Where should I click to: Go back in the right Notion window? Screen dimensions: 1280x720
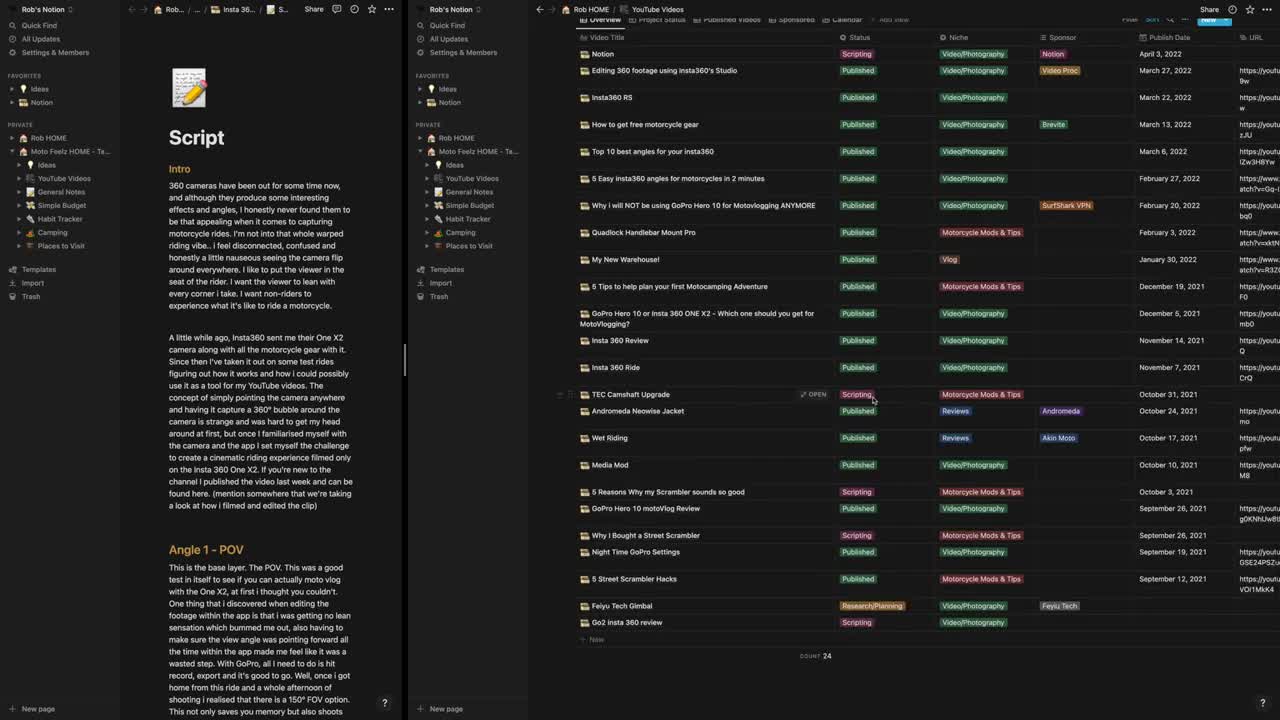540,9
